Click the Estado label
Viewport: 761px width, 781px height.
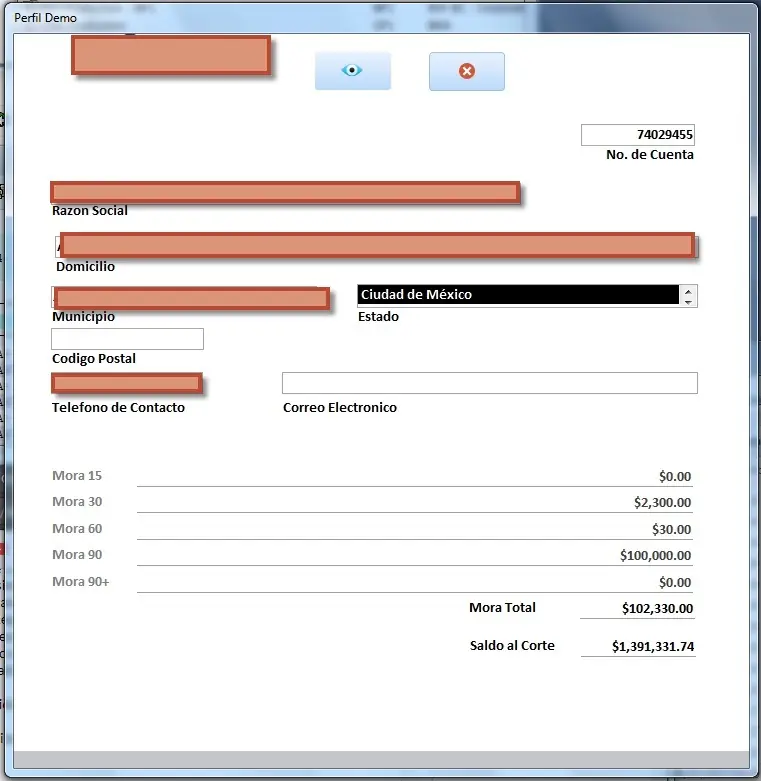pyautogui.click(x=378, y=317)
